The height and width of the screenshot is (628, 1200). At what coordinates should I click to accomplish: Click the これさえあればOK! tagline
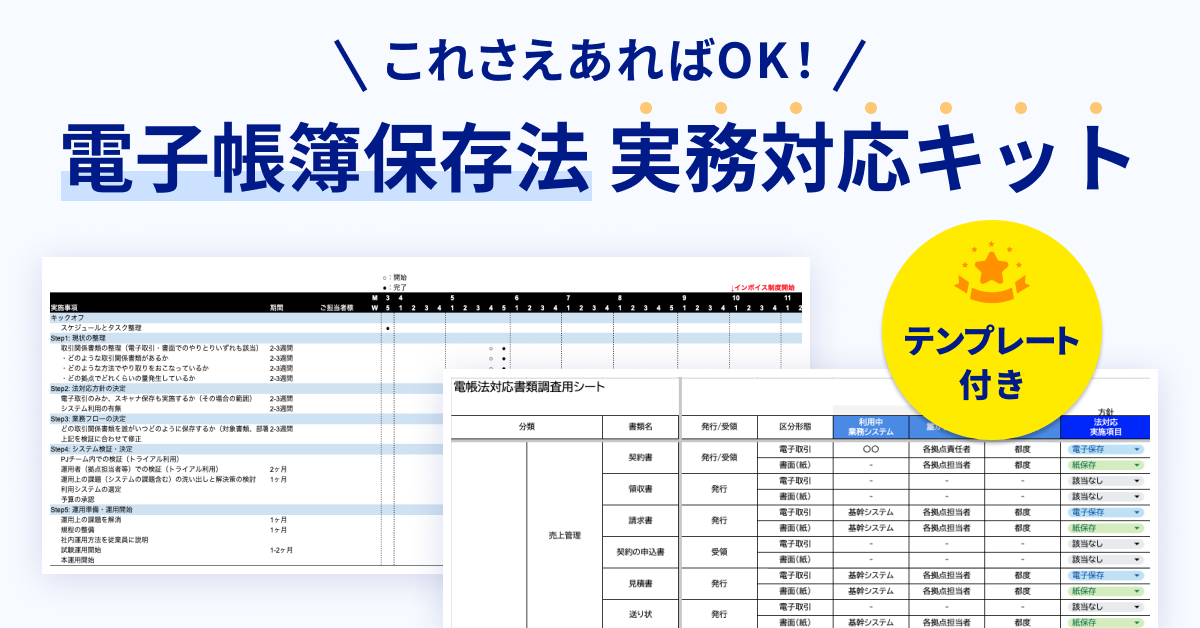click(599, 62)
